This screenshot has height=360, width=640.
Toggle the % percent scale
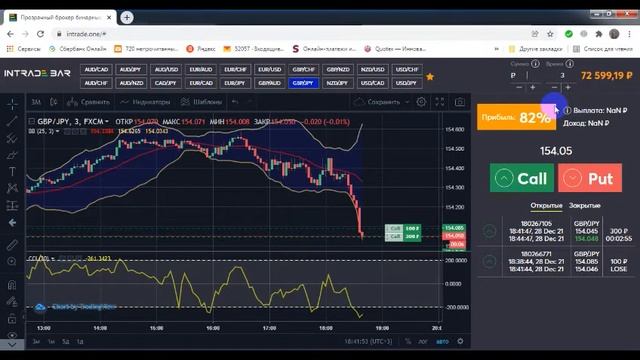(x=408, y=342)
